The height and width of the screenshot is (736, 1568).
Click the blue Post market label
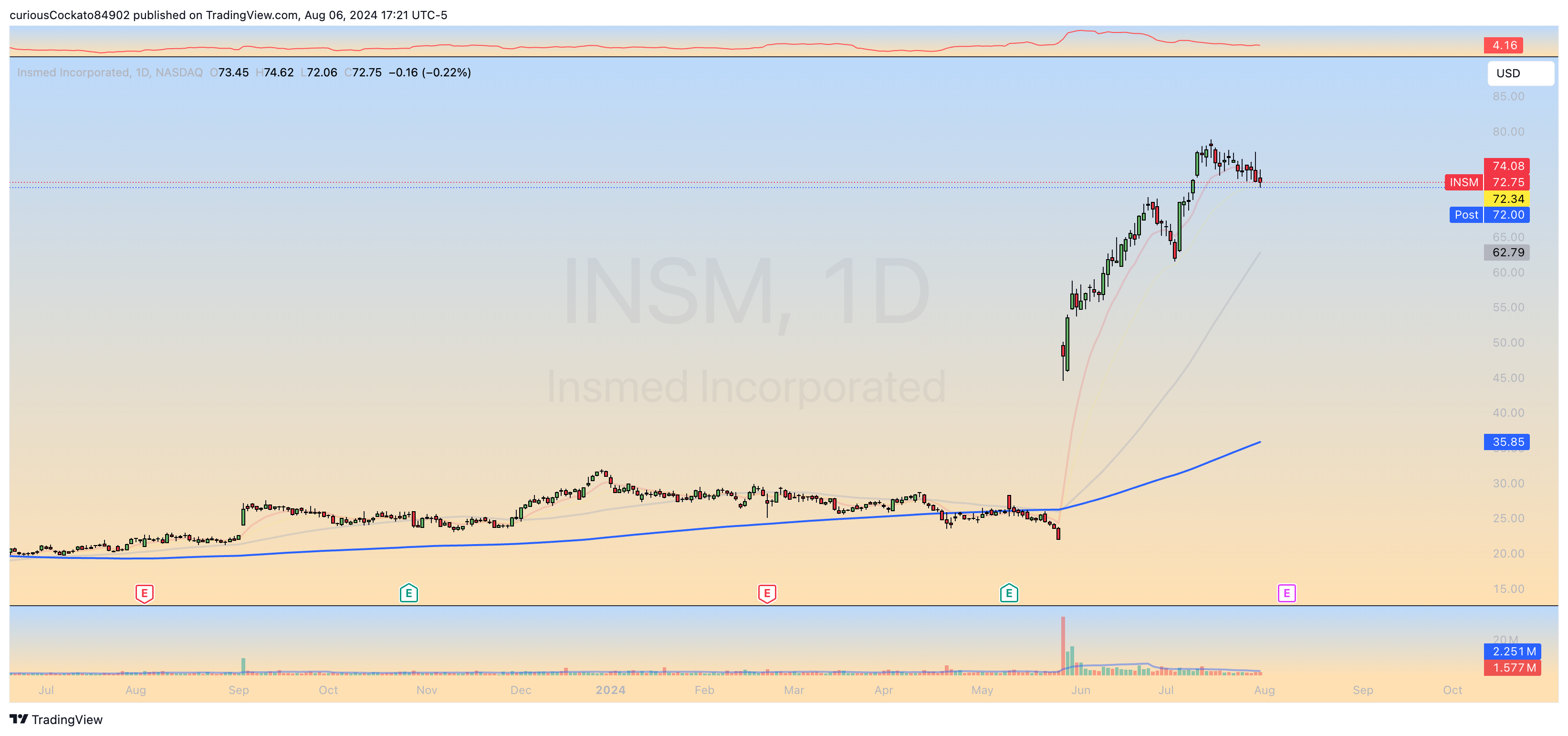pyautogui.click(x=1466, y=215)
